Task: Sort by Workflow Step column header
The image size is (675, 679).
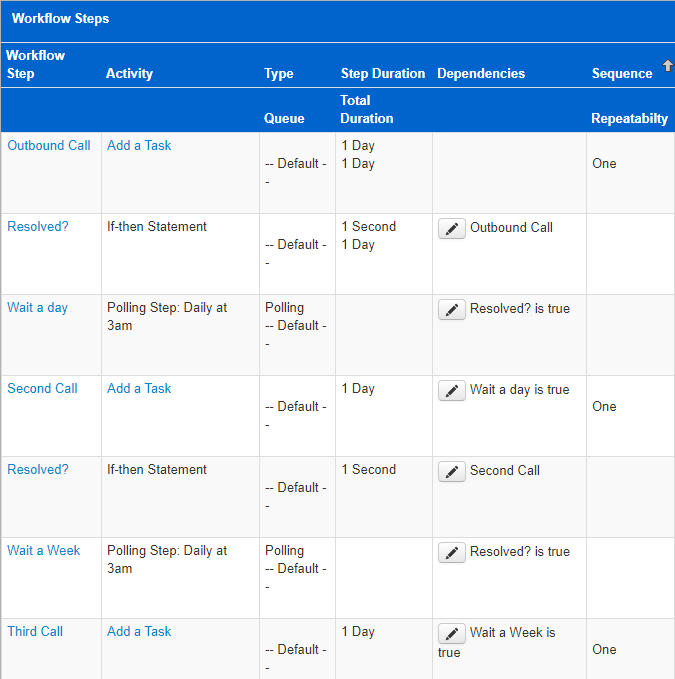Action: 36,64
